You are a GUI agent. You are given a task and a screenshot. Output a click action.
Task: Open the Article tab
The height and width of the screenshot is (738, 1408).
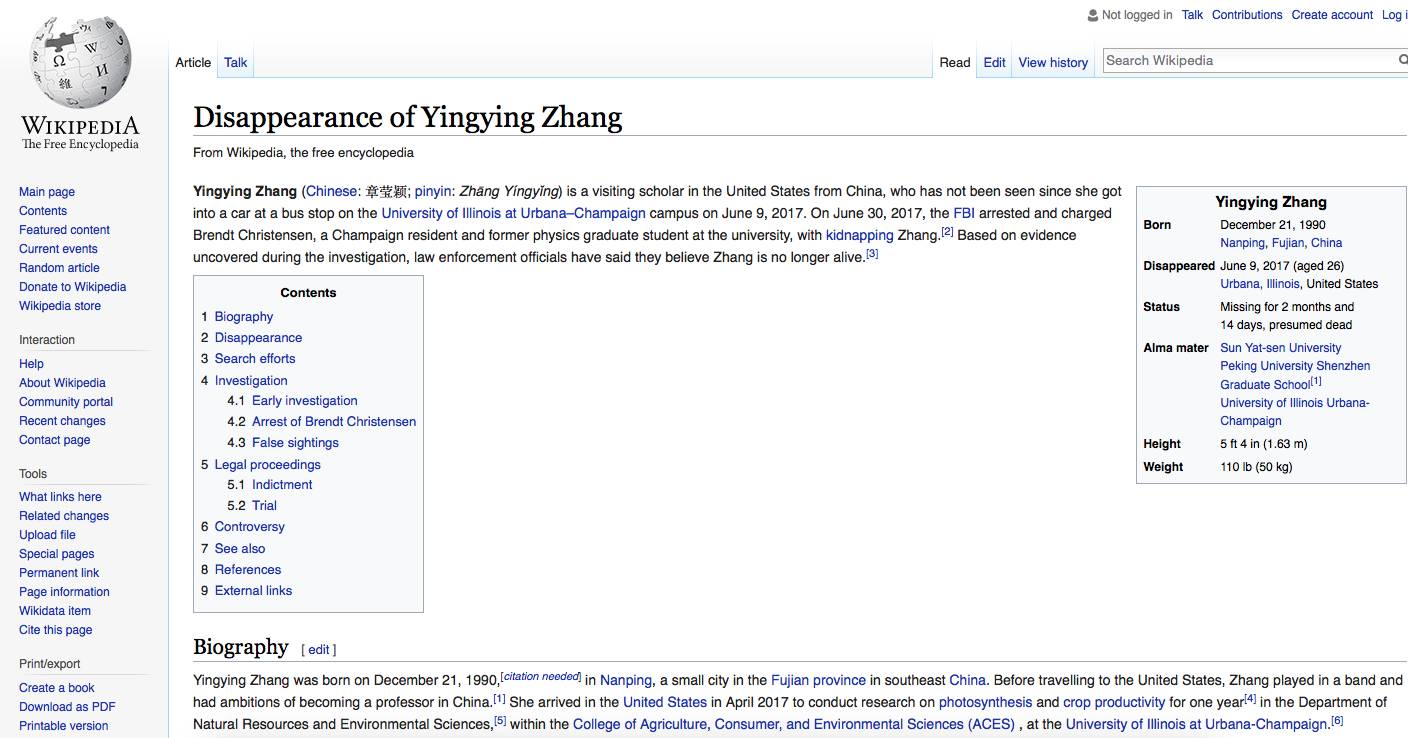193,62
